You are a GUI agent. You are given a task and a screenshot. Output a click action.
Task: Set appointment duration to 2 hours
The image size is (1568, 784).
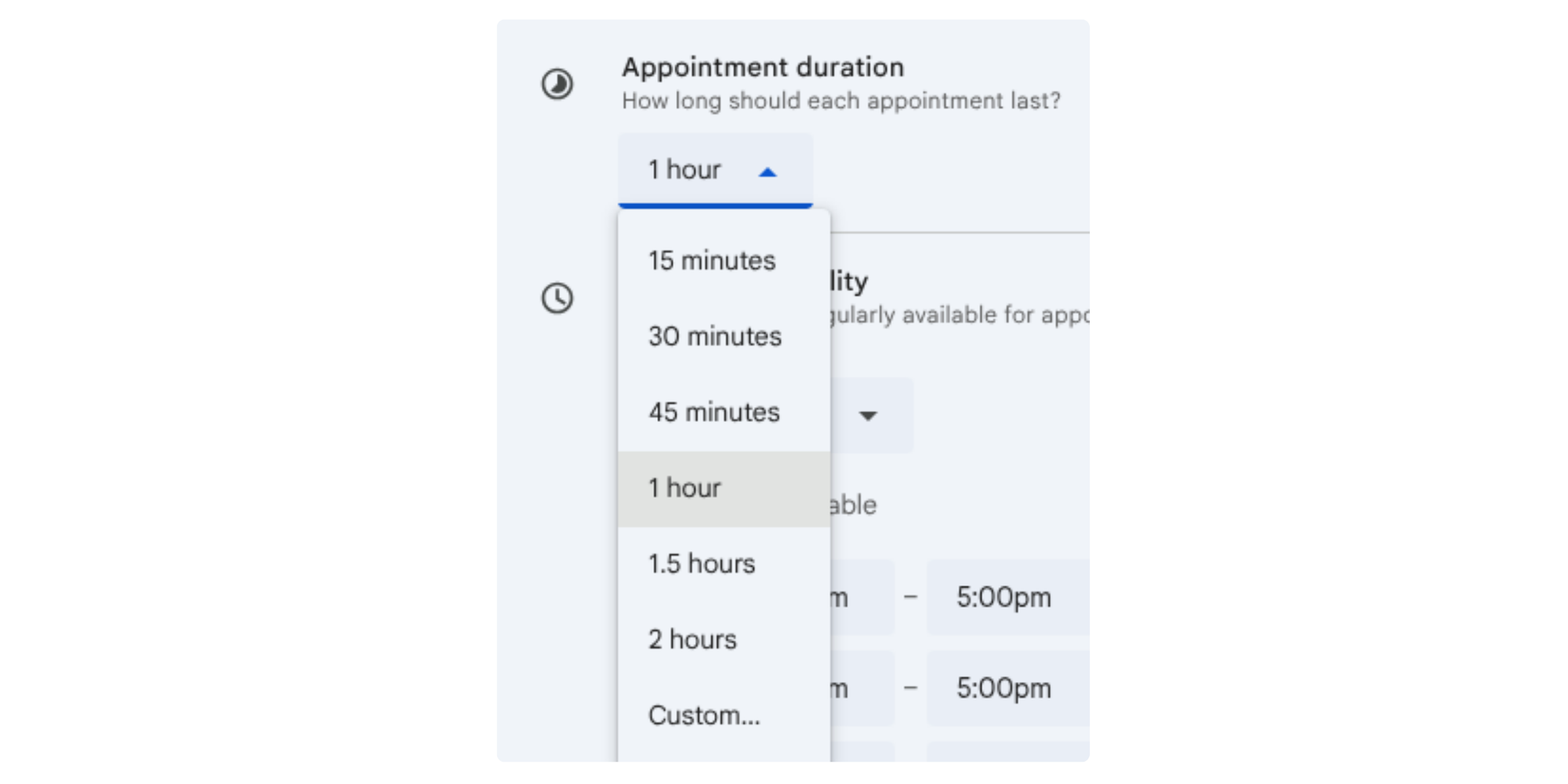pos(691,639)
